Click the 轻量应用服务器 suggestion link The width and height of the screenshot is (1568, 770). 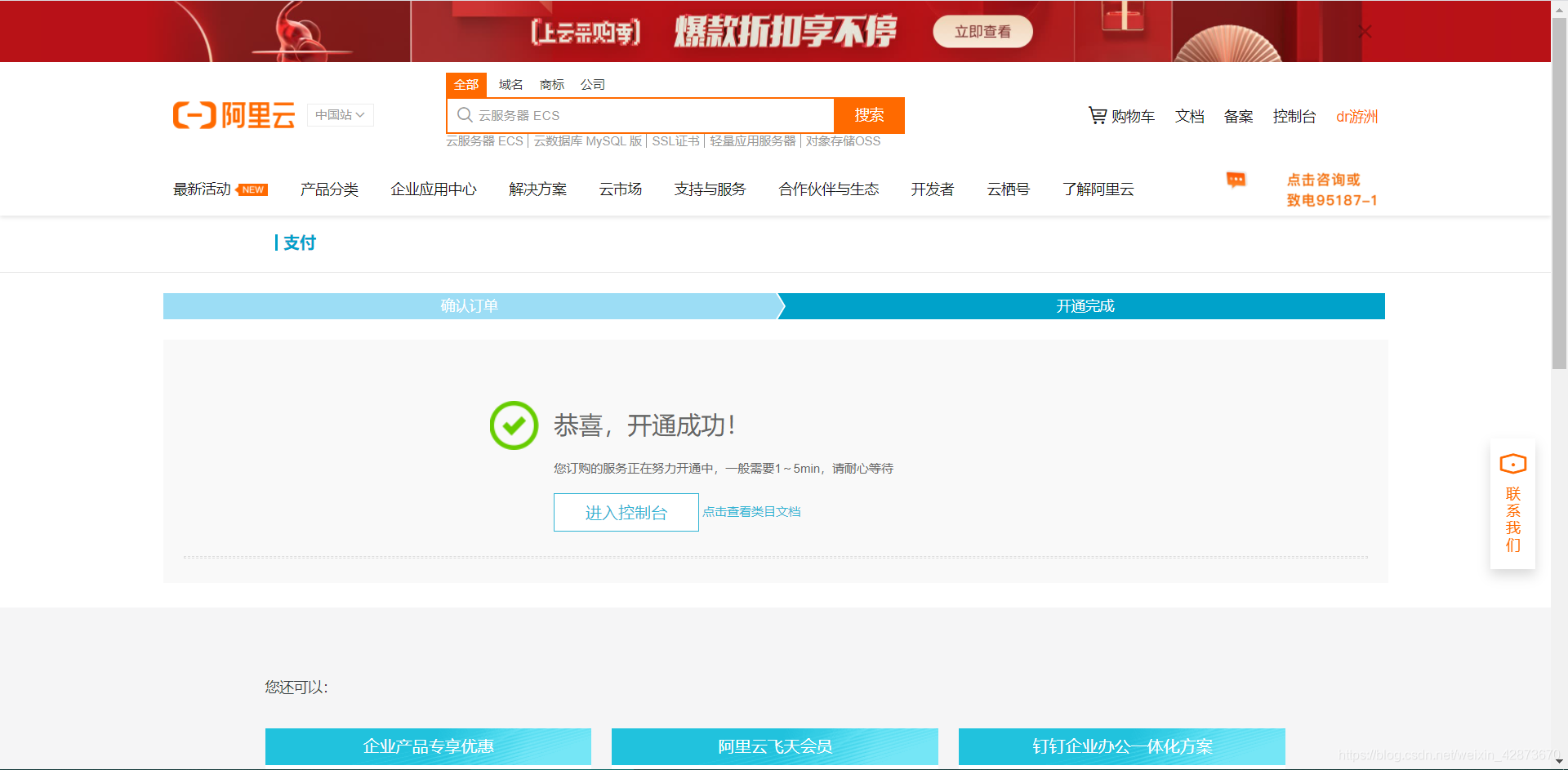[x=753, y=141]
